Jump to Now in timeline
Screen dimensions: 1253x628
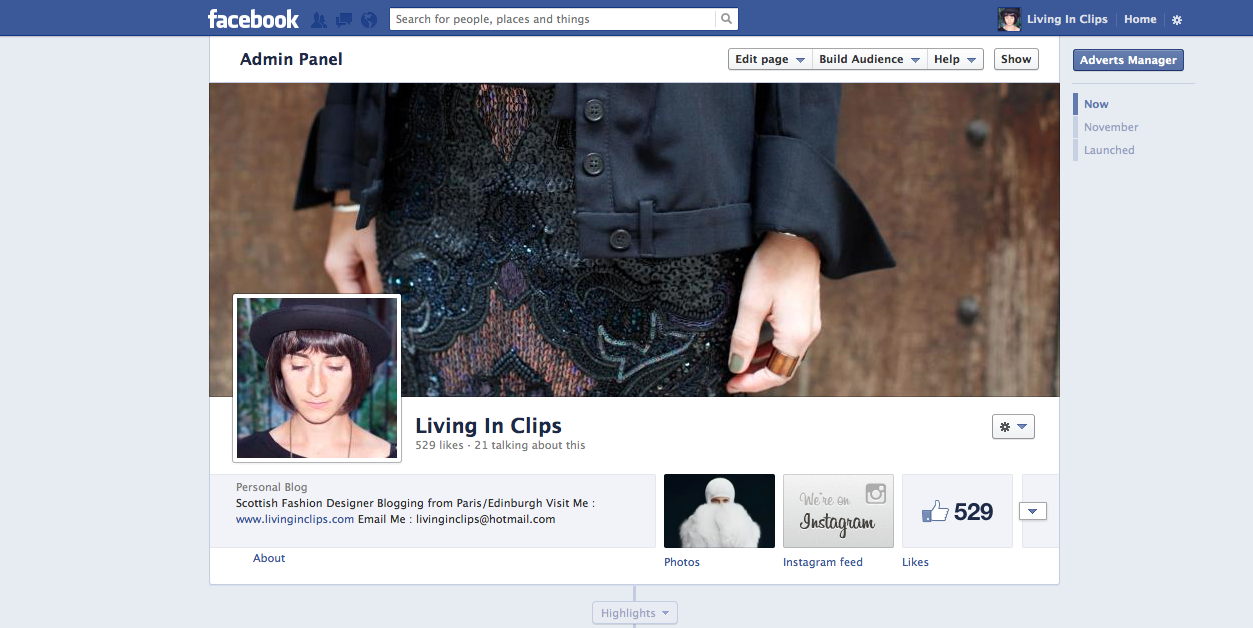click(x=1096, y=104)
